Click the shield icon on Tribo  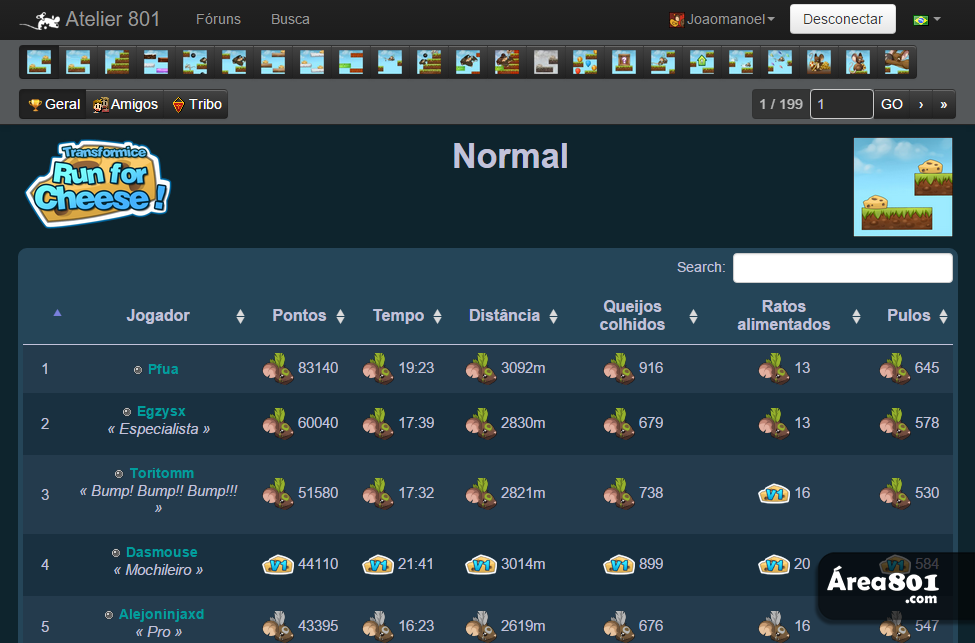178,104
